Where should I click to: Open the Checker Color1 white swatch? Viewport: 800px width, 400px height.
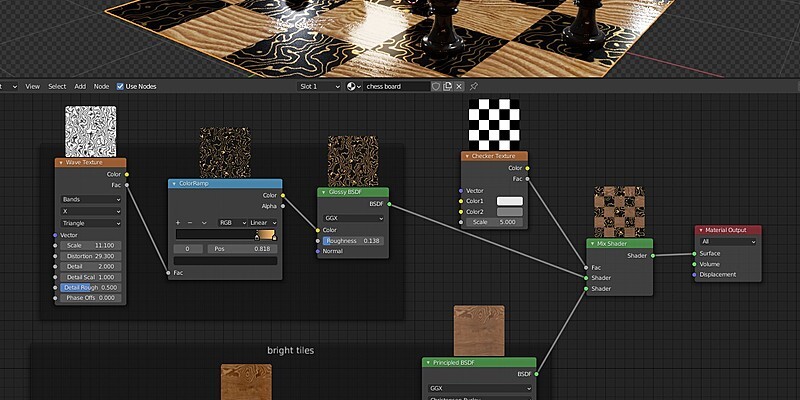click(510, 201)
